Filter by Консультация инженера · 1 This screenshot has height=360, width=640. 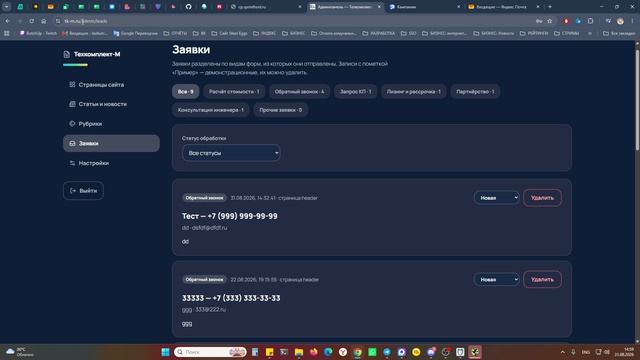[211, 110]
